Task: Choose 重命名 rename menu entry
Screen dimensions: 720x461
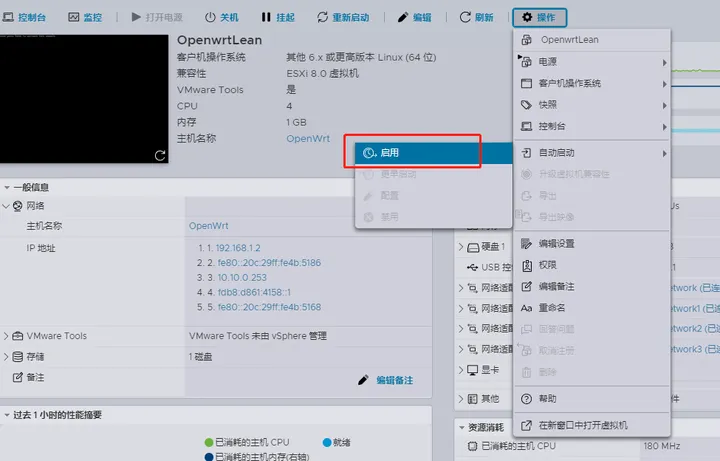Action: click(591, 308)
